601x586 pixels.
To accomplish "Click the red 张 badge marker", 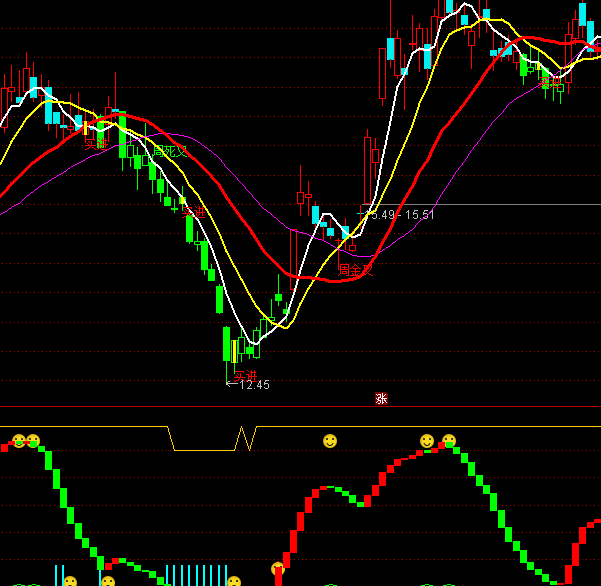I will point(381,399).
